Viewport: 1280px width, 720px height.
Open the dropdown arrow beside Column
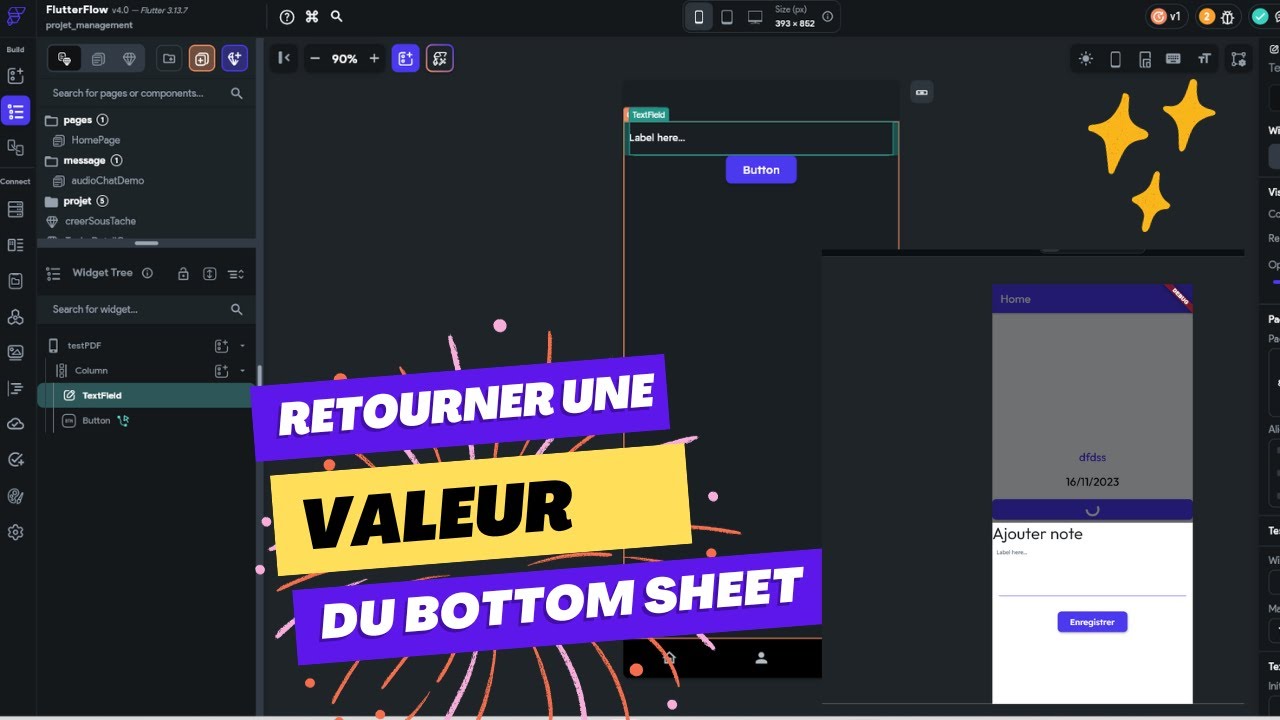[x=242, y=371]
